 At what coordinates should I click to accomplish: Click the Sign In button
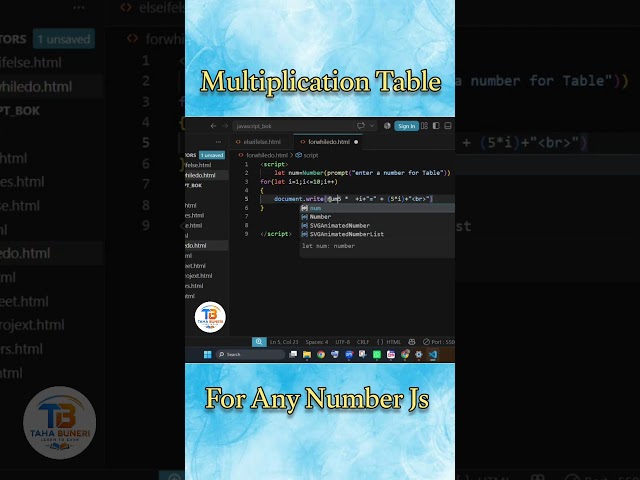tap(407, 126)
